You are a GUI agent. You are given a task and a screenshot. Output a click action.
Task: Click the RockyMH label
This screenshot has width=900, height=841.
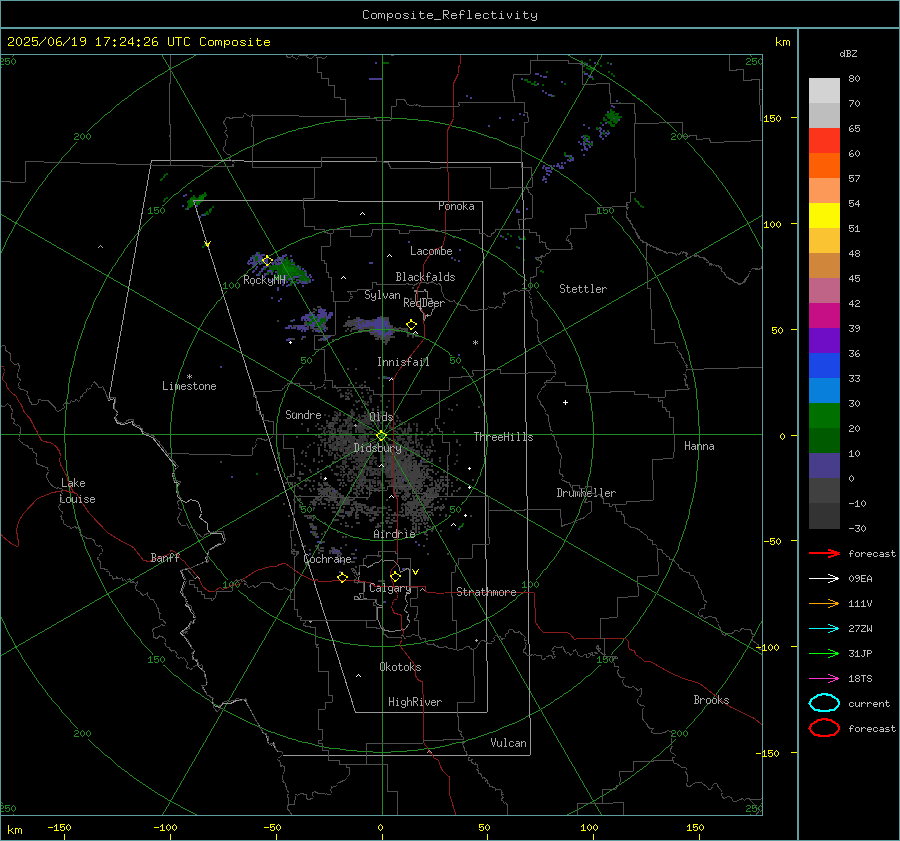[x=264, y=280]
